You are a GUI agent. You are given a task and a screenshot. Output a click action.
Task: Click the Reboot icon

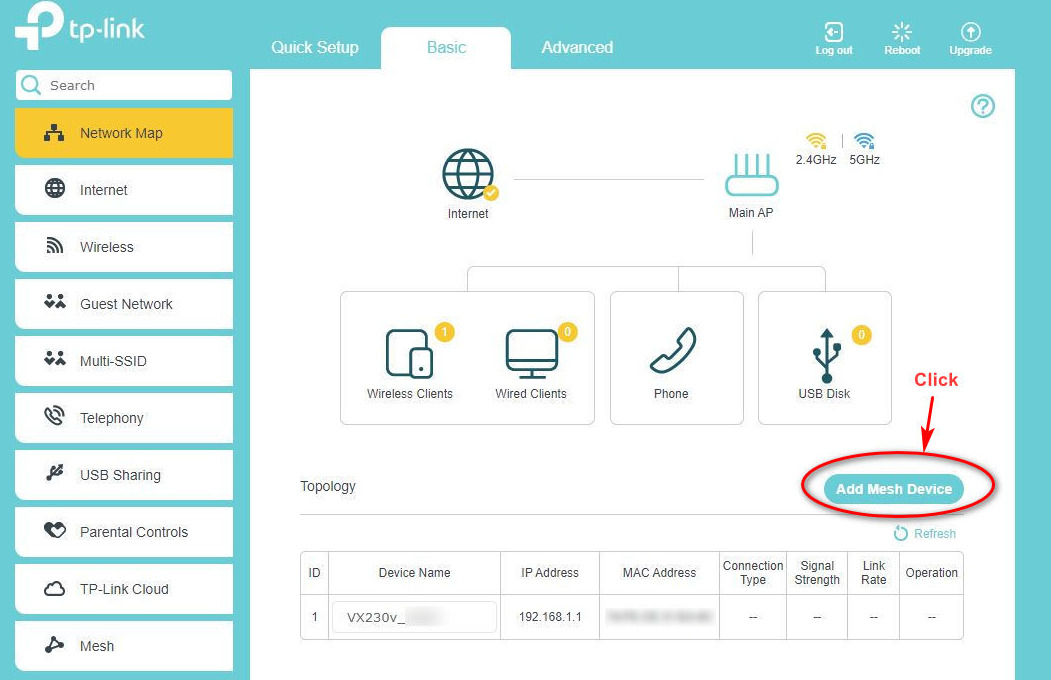pos(902,31)
